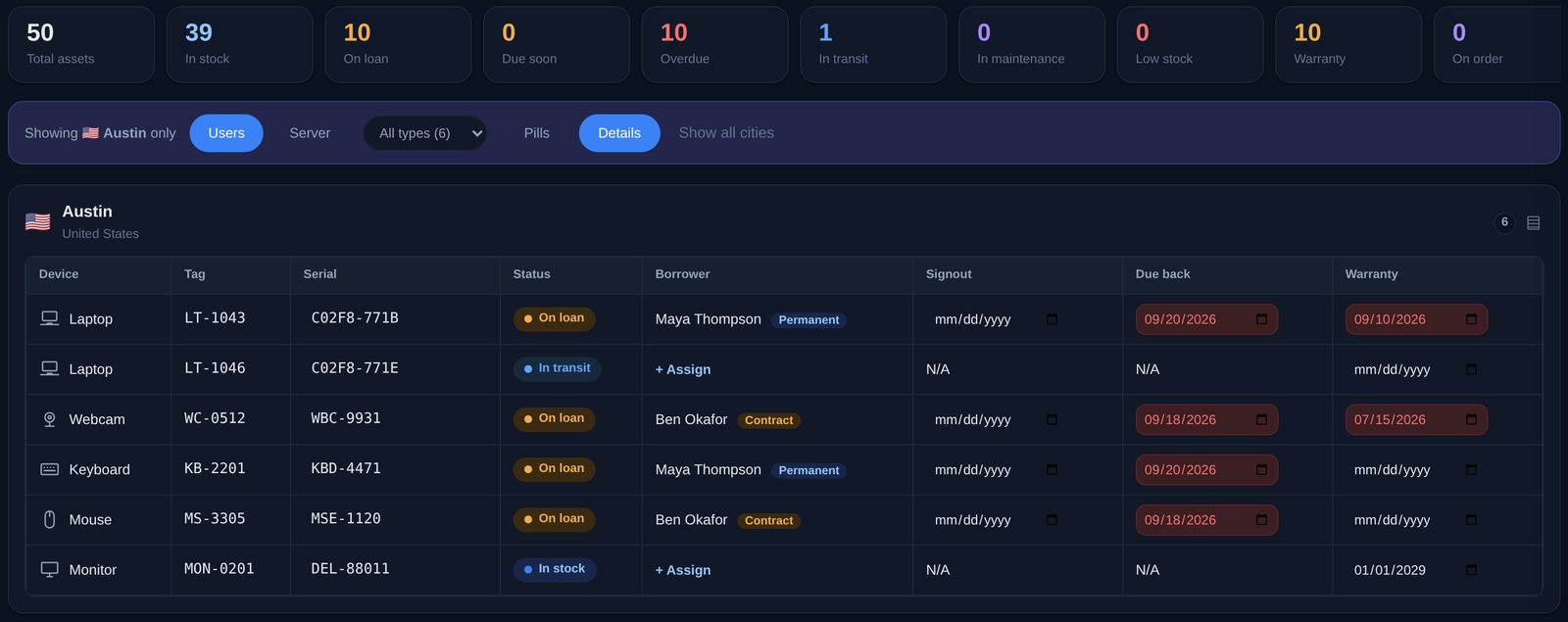Open calendar picker for LT-1043 due back
The width and height of the screenshot is (1568, 622).
[x=1261, y=319]
